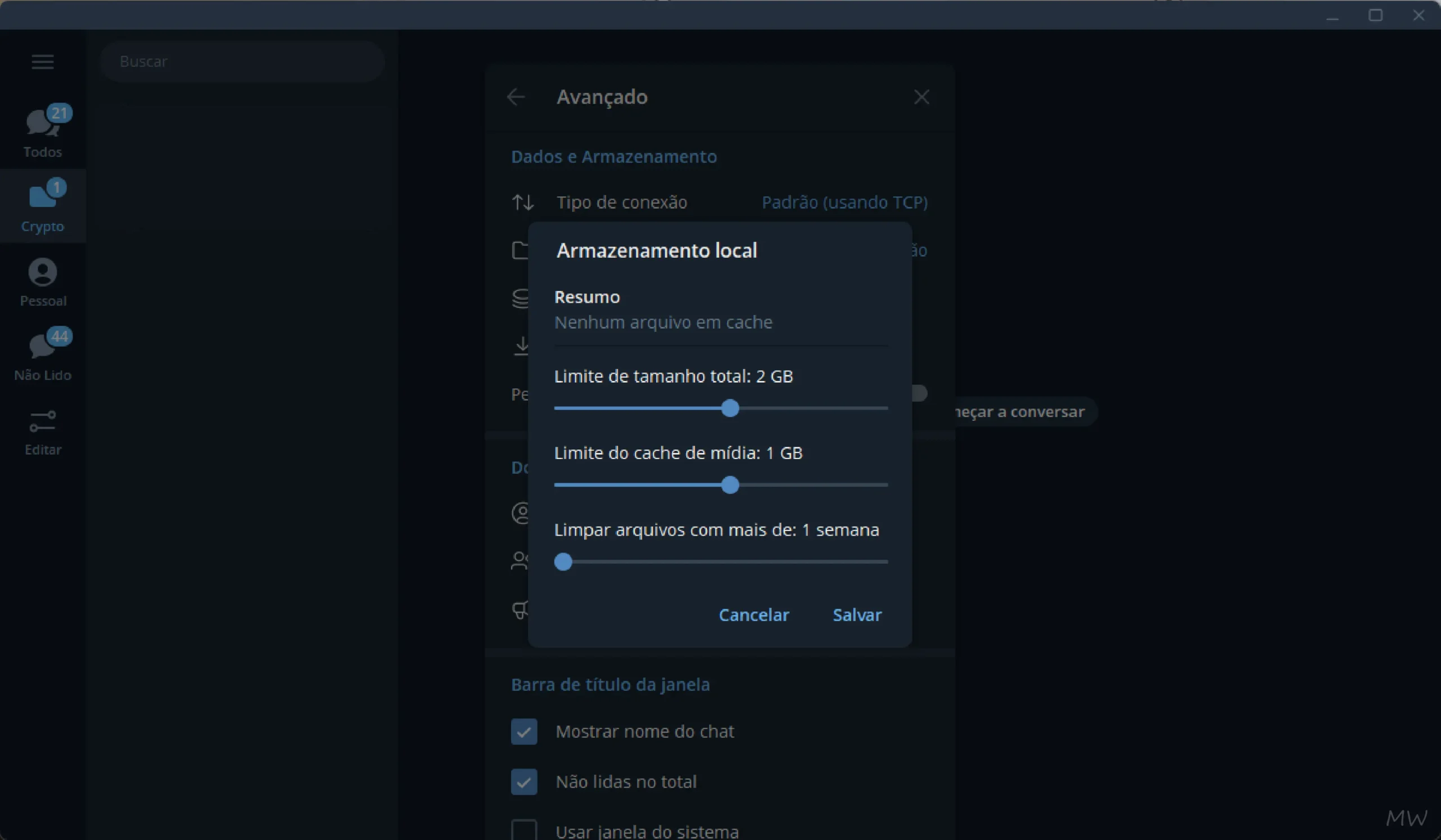Open Padrão (usando TCP) connection setting
Screen dimensions: 1441x840
point(844,203)
